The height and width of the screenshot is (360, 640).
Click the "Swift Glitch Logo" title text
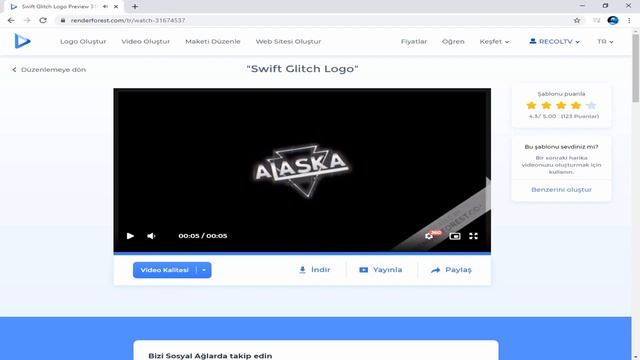(302, 69)
